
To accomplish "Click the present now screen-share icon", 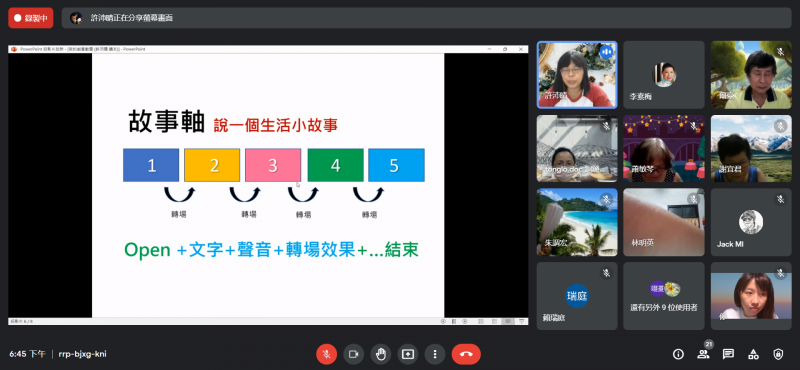I will [x=408, y=354].
